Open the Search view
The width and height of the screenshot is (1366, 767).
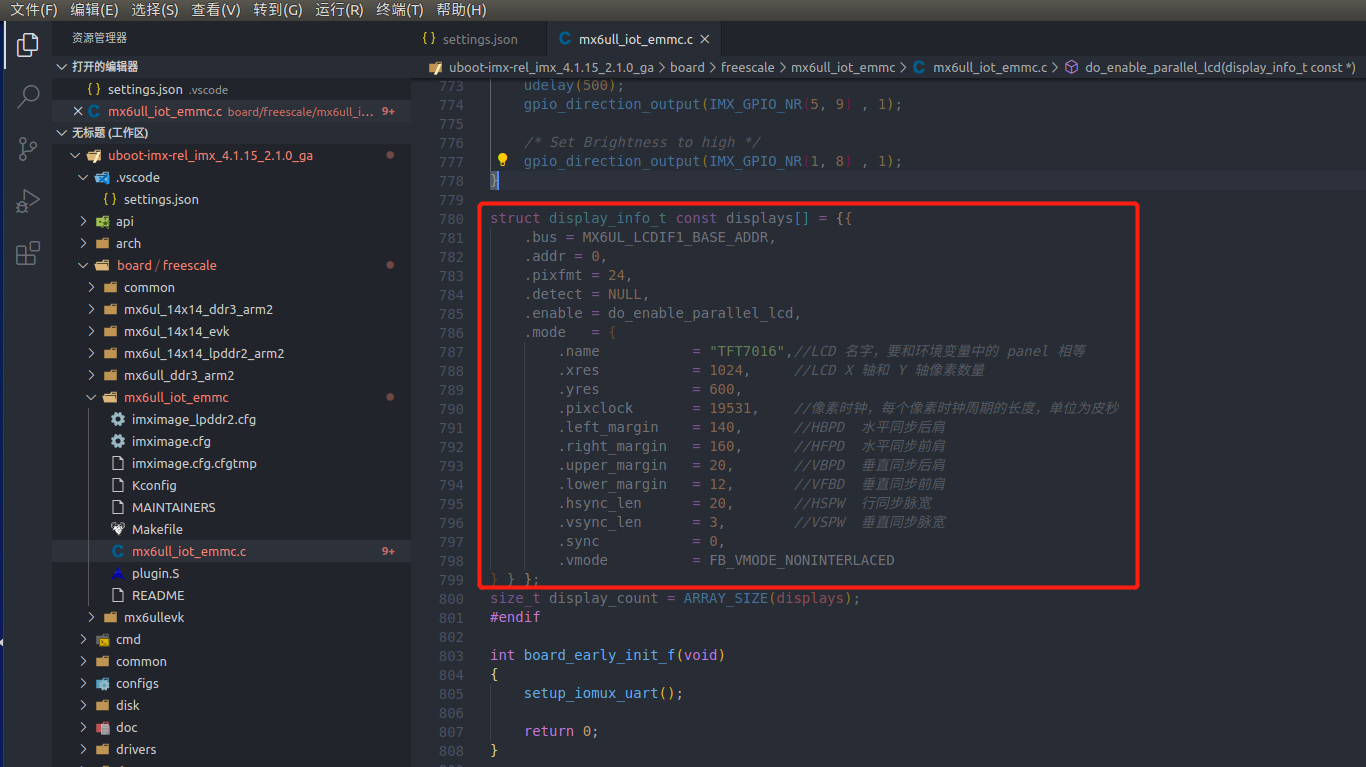coord(27,96)
